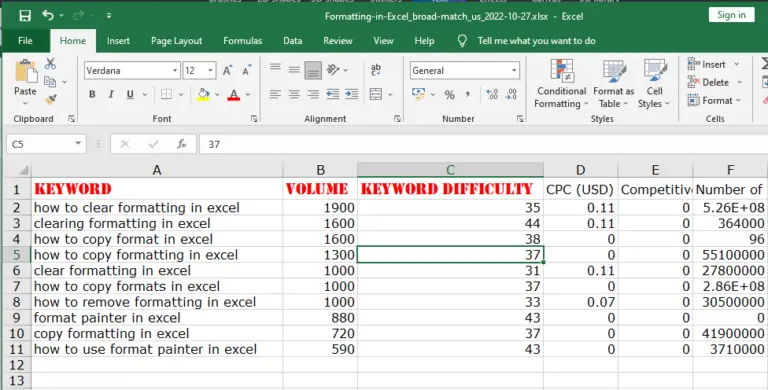Click Delete cells button
Viewport: 768px width, 390px height.
click(x=715, y=82)
